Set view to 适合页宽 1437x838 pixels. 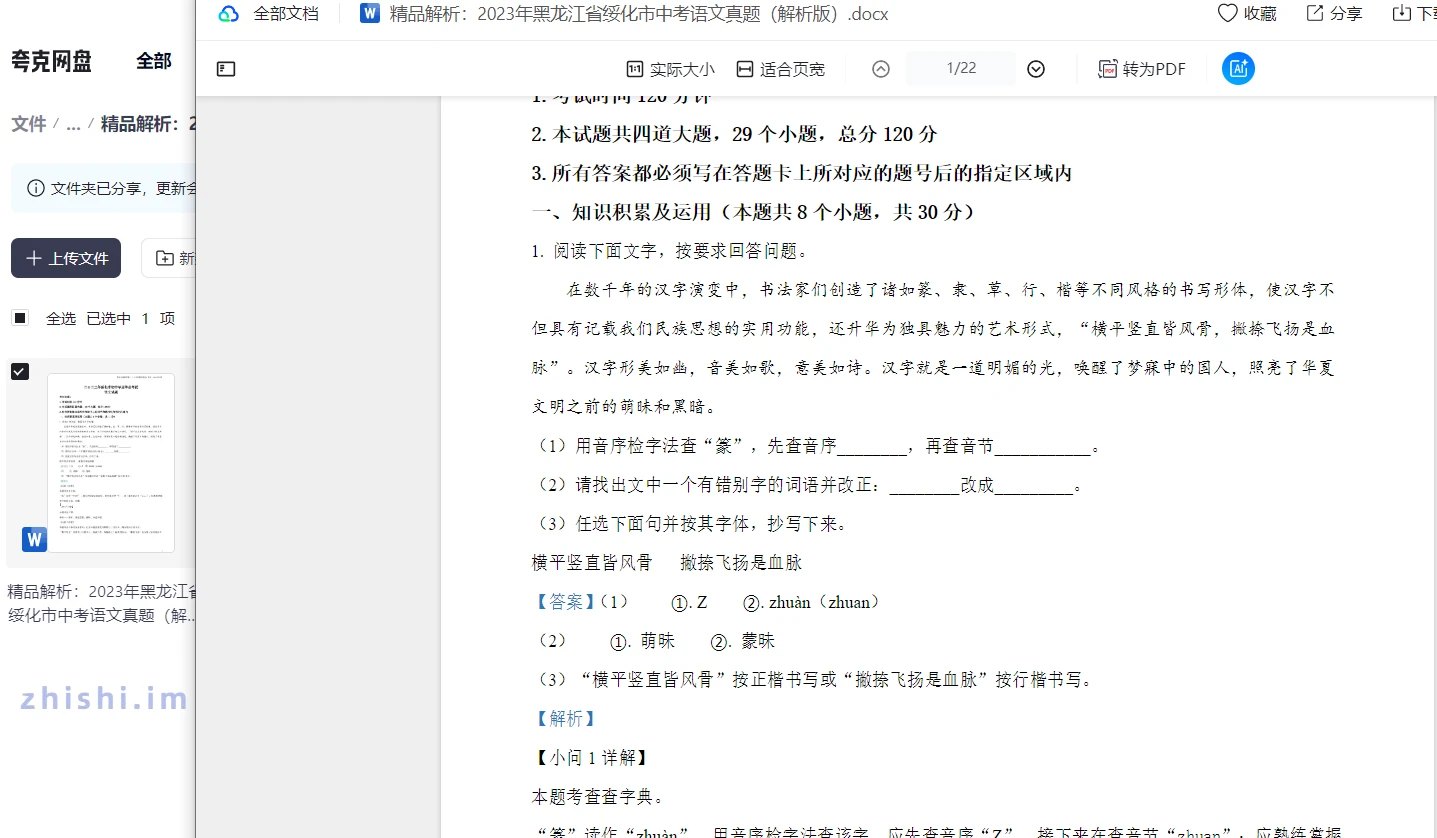pyautogui.click(x=780, y=69)
